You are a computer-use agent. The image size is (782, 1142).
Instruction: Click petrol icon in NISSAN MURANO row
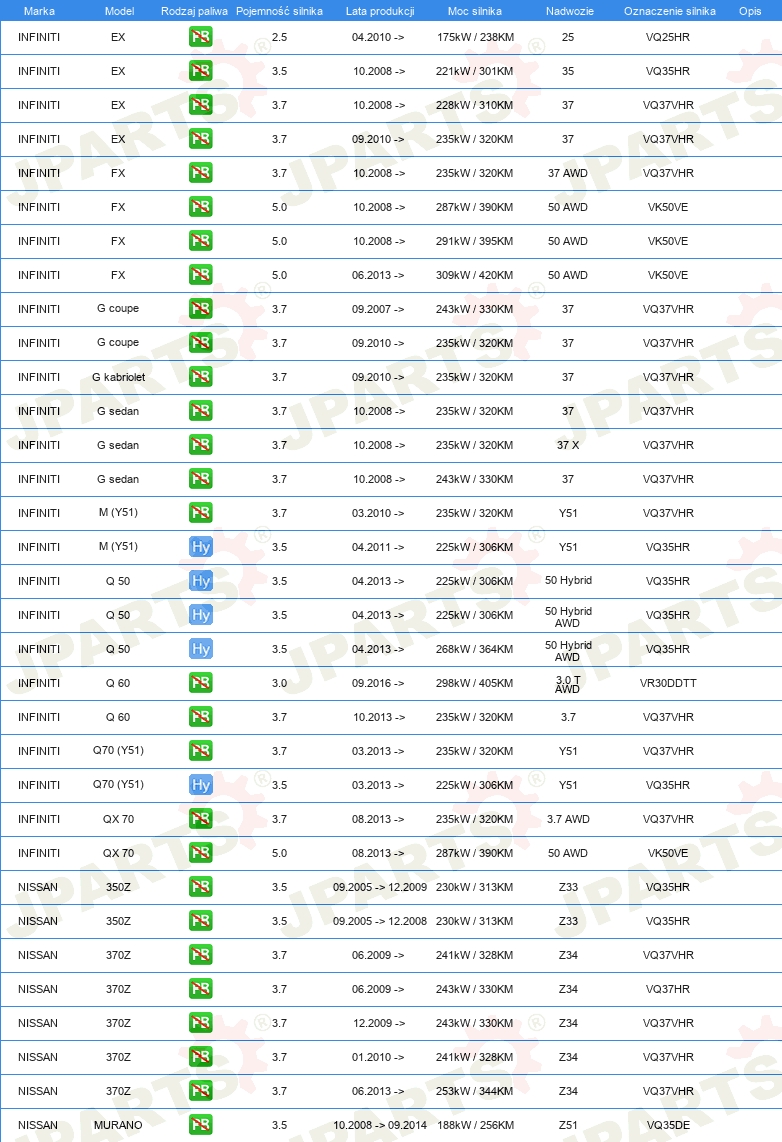(x=200, y=1125)
